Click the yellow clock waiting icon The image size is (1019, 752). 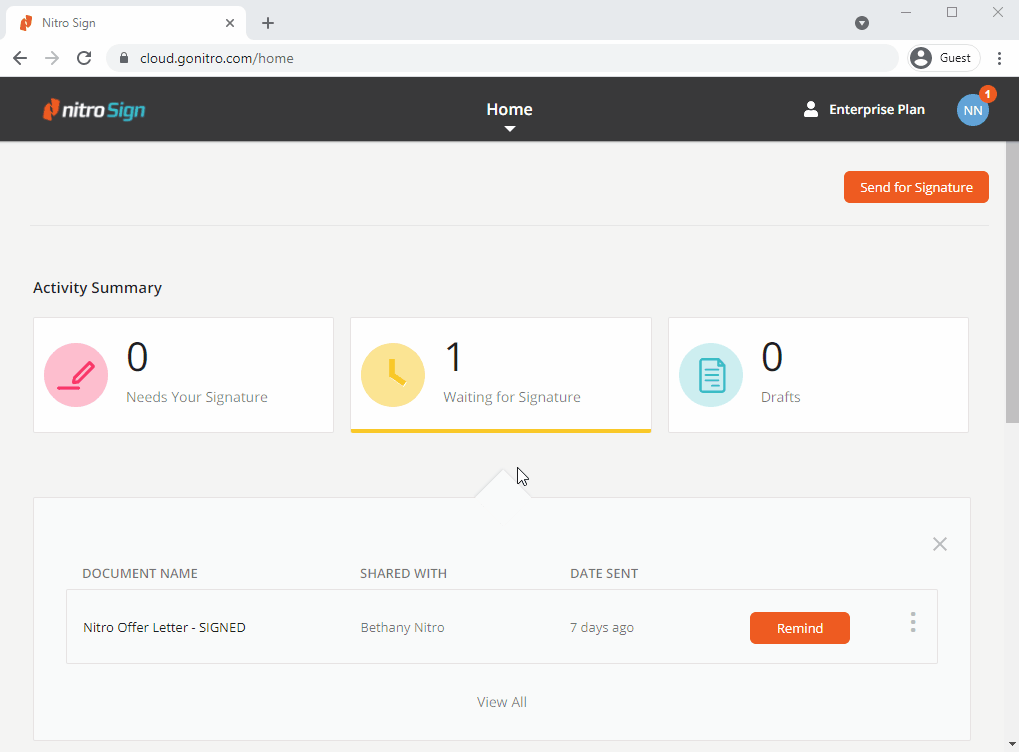(x=393, y=375)
